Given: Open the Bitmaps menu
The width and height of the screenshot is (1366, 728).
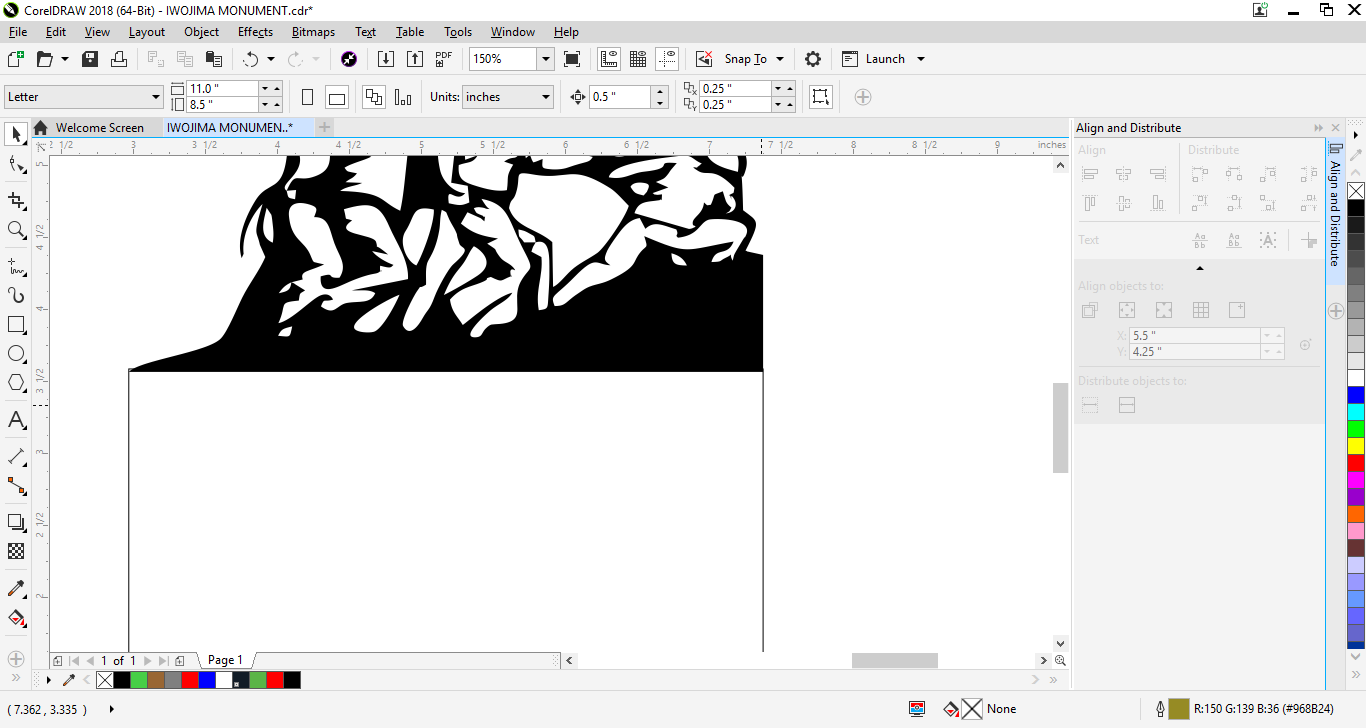Looking at the screenshot, I should pyautogui.click(x=313, y=32).
